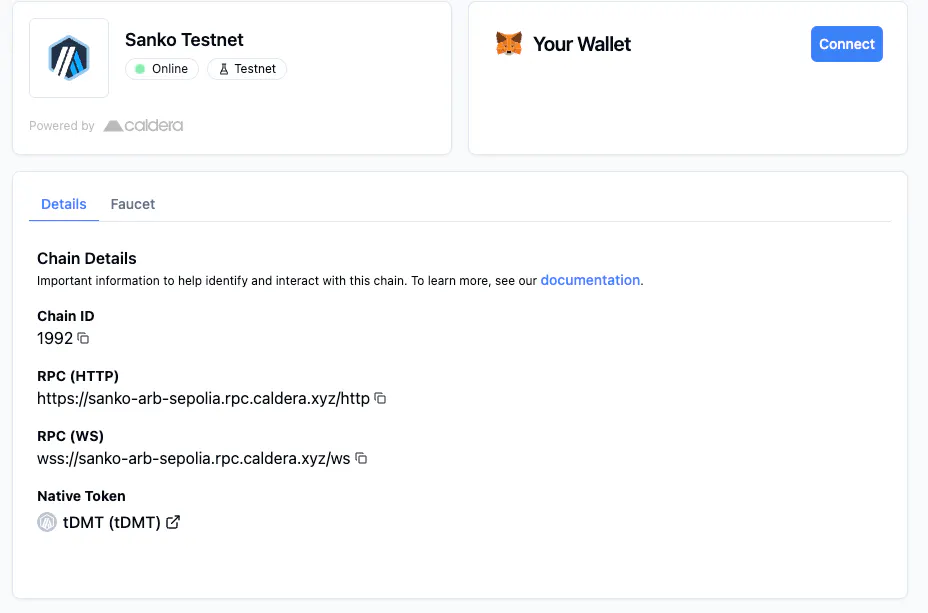Click the MetaMask fox icon
This screenshot has height=613, width=928.
[x=509, y=44]
